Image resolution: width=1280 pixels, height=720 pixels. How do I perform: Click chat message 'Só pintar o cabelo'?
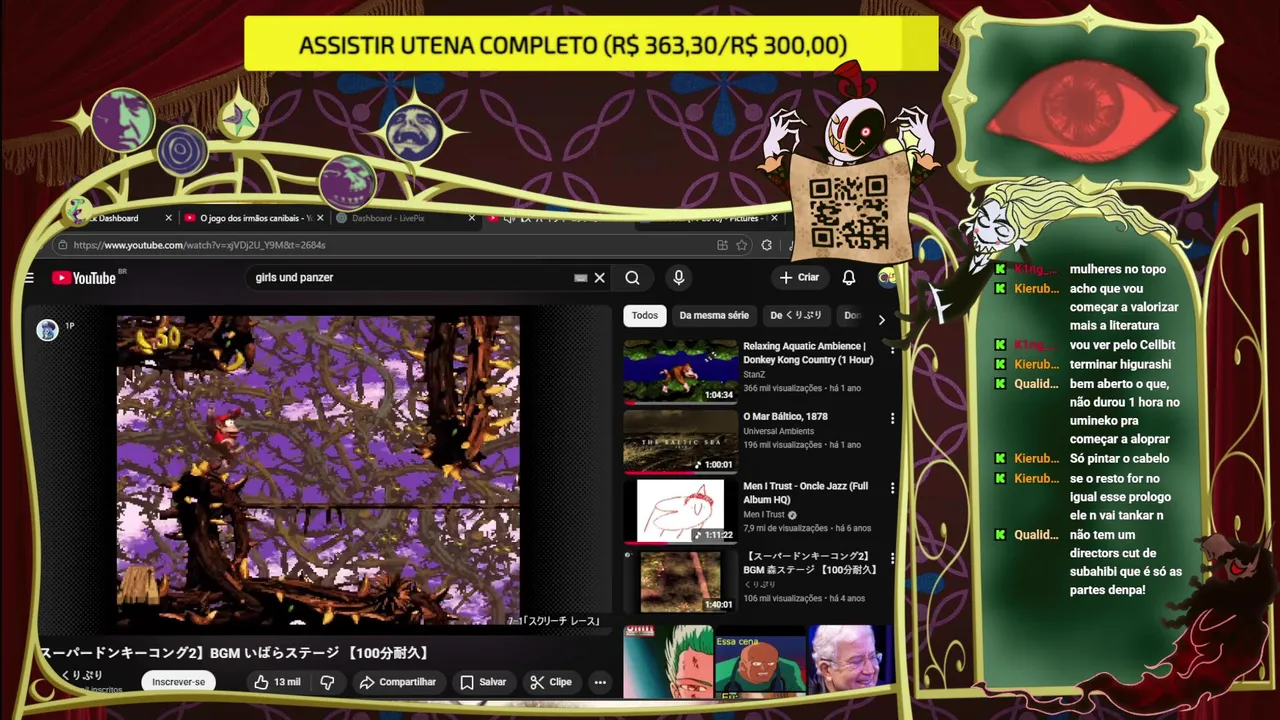[1119, 459]
